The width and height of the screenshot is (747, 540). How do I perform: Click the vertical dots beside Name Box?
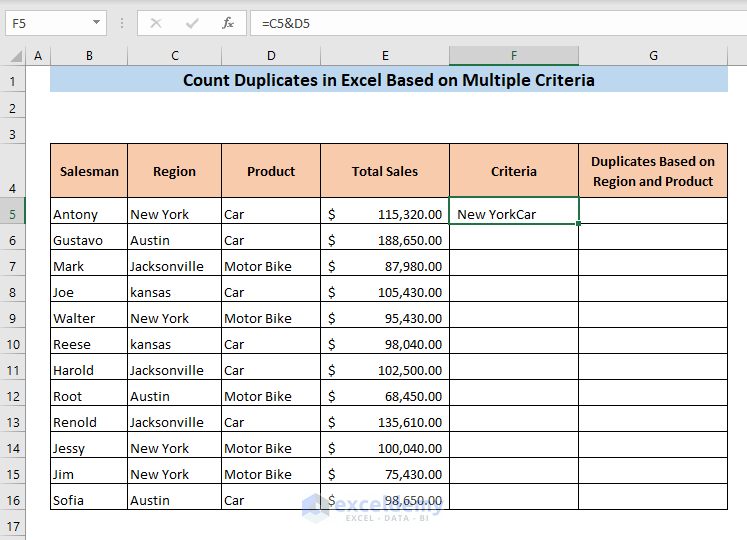(121, 22)
